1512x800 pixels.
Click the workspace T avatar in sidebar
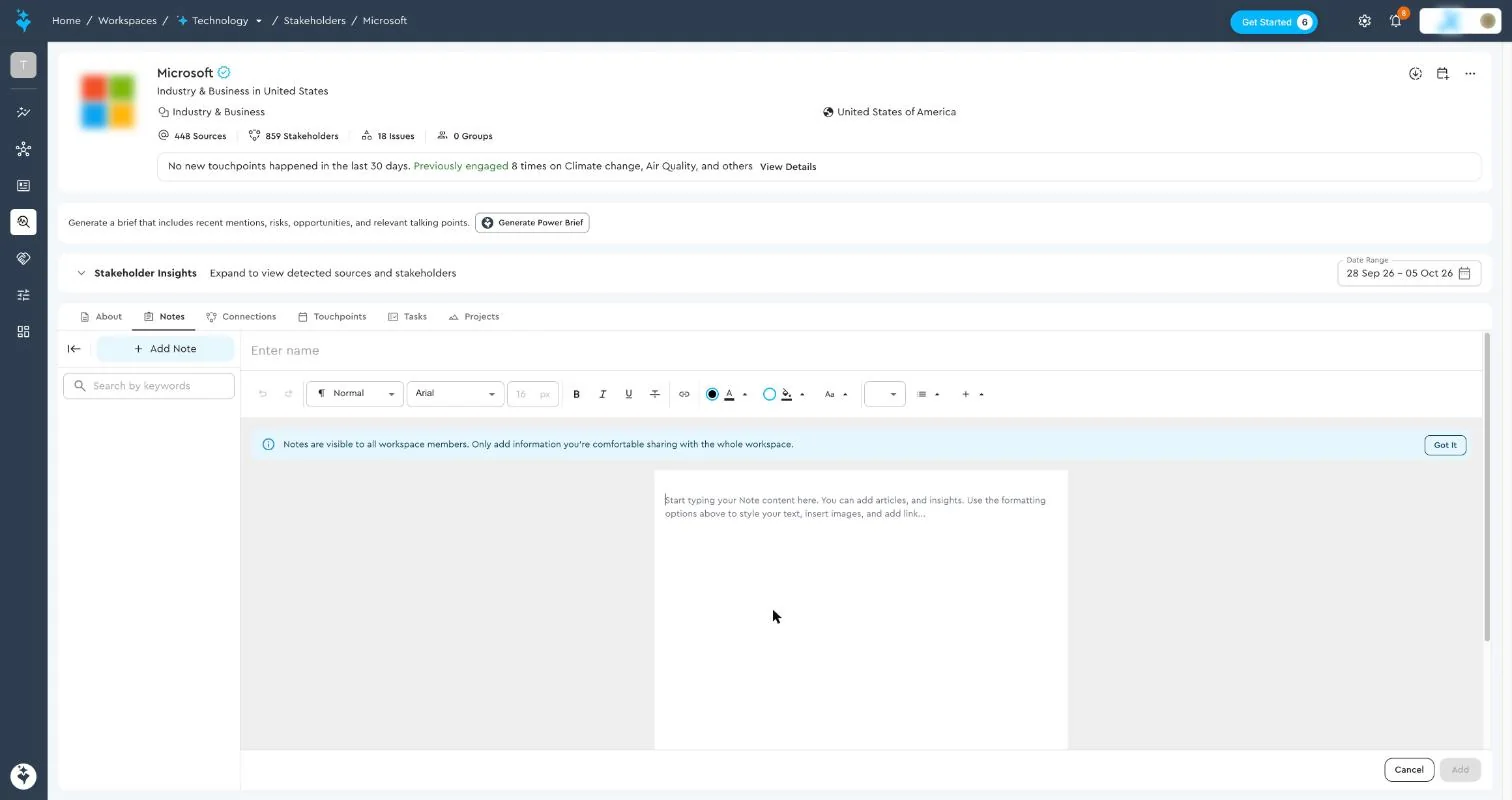pyautogui.click(x=23, y=65)
